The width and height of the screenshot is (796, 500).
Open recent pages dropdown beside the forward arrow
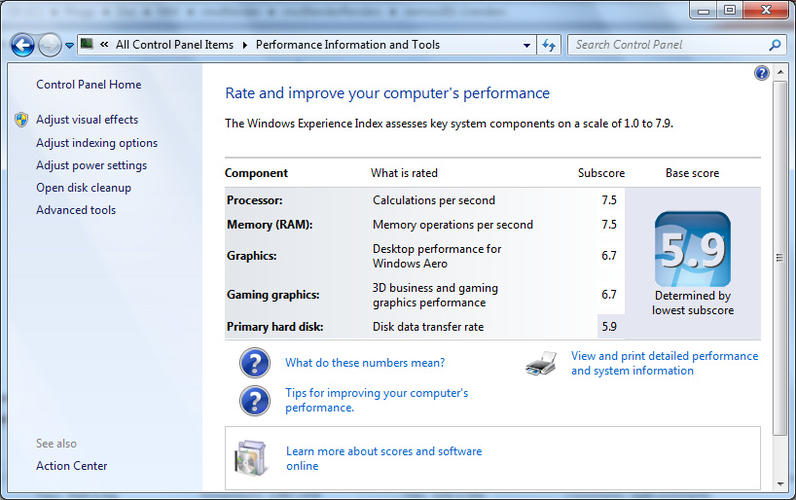70,46
